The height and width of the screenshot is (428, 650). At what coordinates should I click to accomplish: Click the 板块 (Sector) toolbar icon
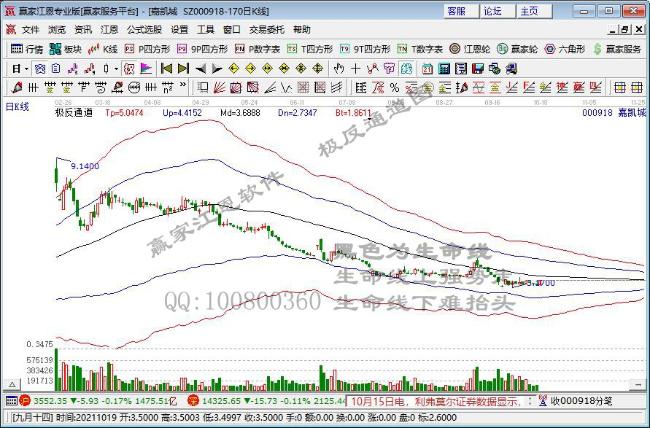pyautogui.click(x=67, y=48)
